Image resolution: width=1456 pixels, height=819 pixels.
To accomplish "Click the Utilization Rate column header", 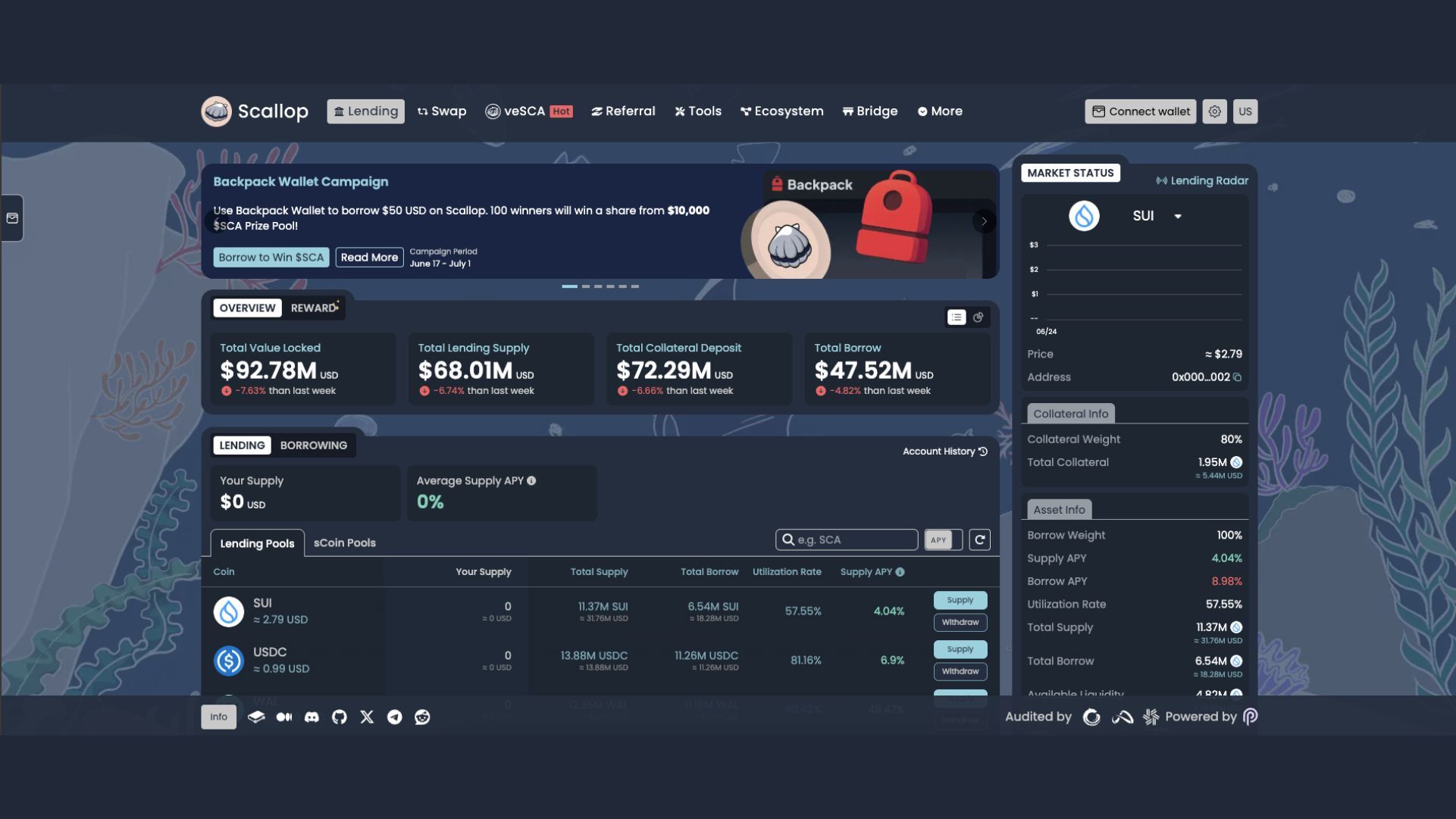I will 787,572.
